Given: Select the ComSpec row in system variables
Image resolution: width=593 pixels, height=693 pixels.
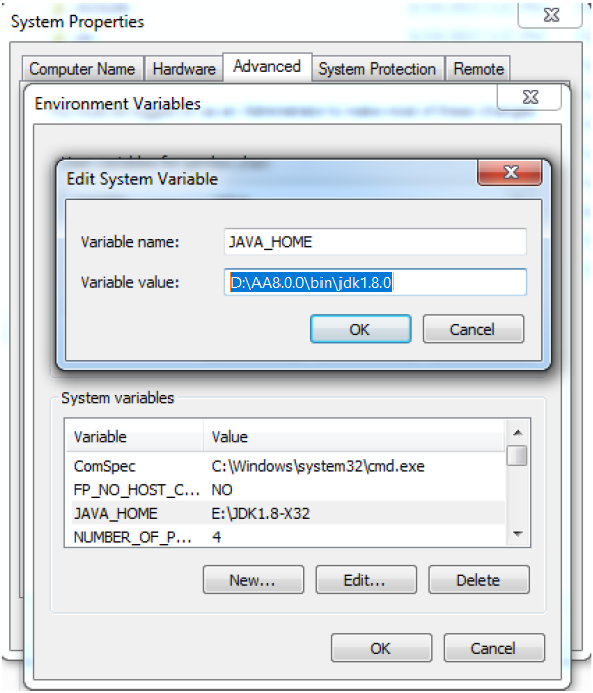Looking at the screenshot, I should pyautogui.click(x=285, y=466).
